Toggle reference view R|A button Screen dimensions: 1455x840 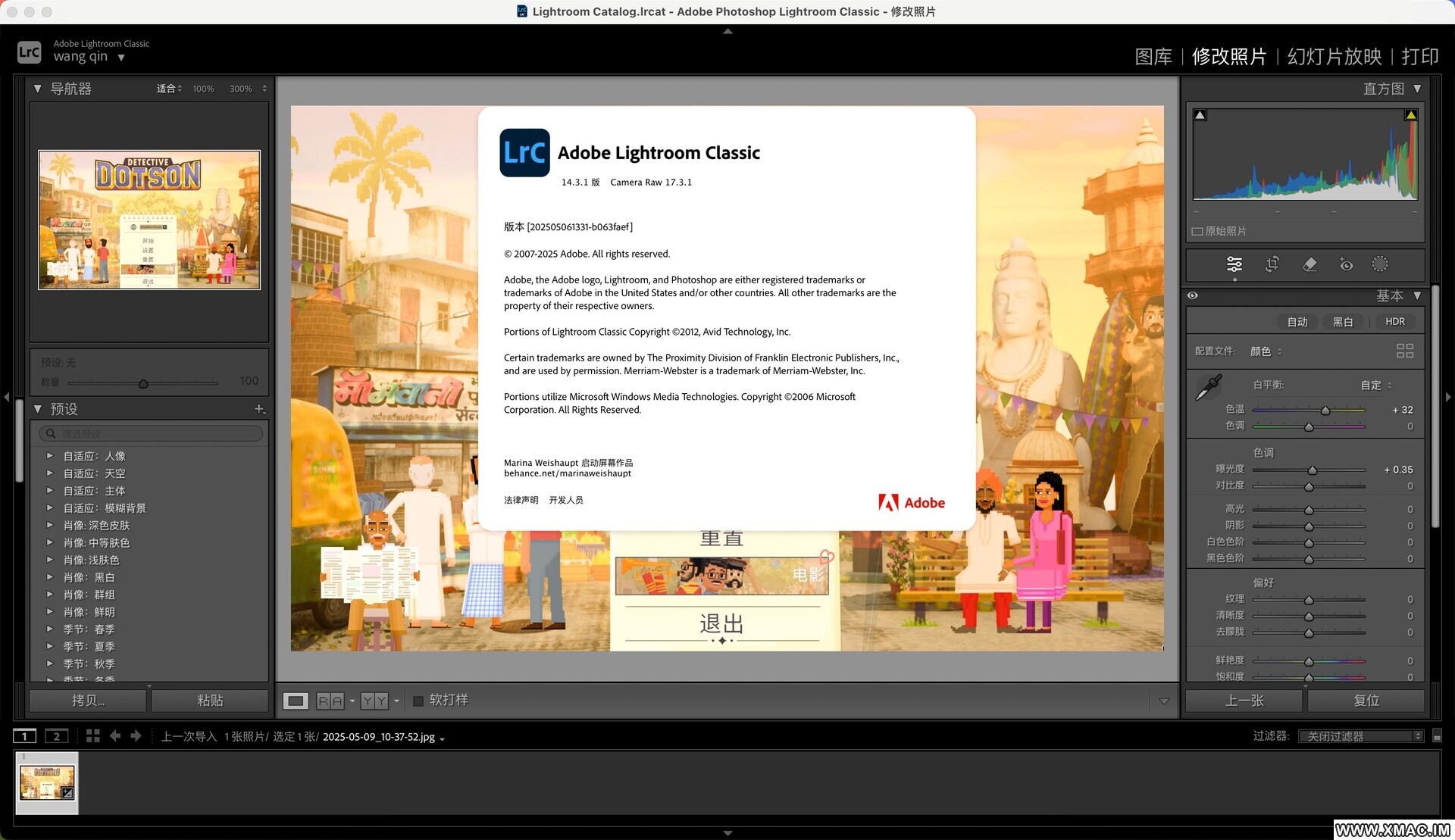[x=330, y=701]
